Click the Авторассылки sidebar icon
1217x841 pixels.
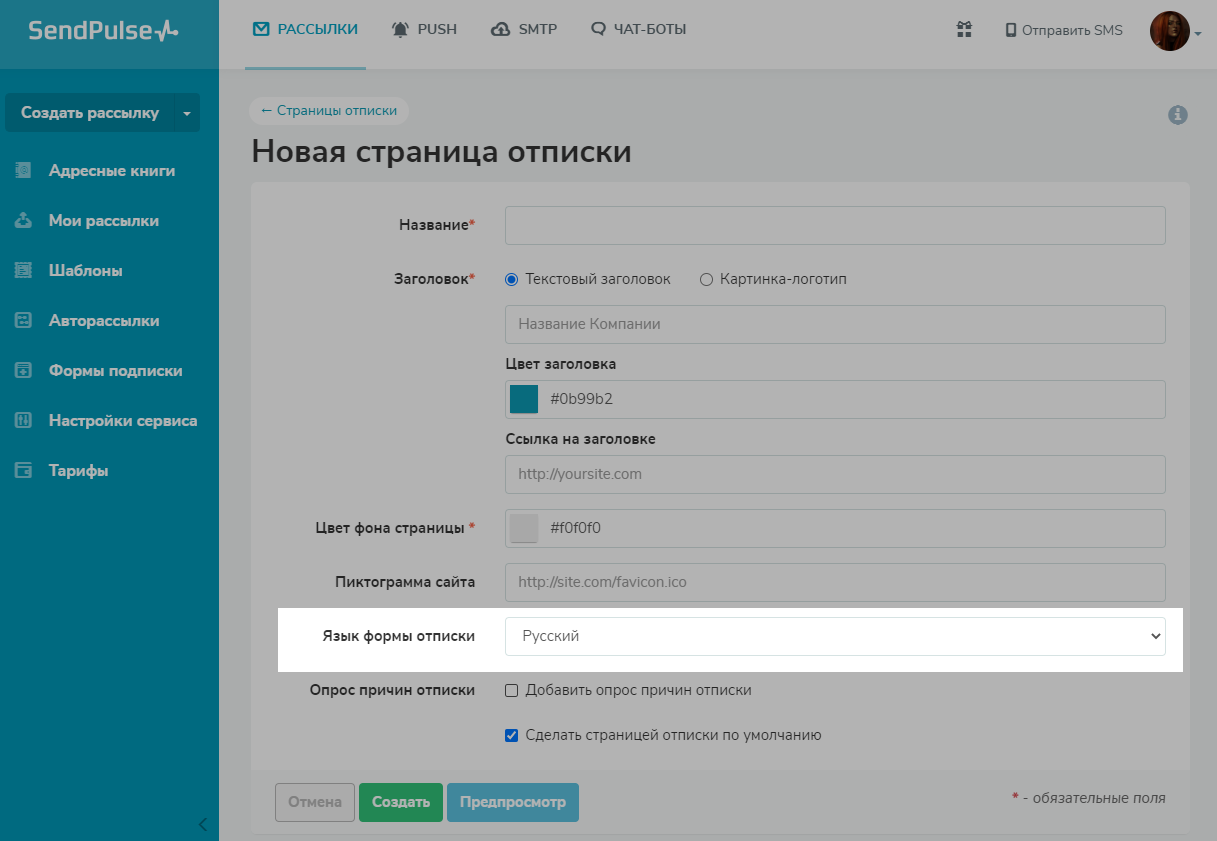click(x=24, y=321)
